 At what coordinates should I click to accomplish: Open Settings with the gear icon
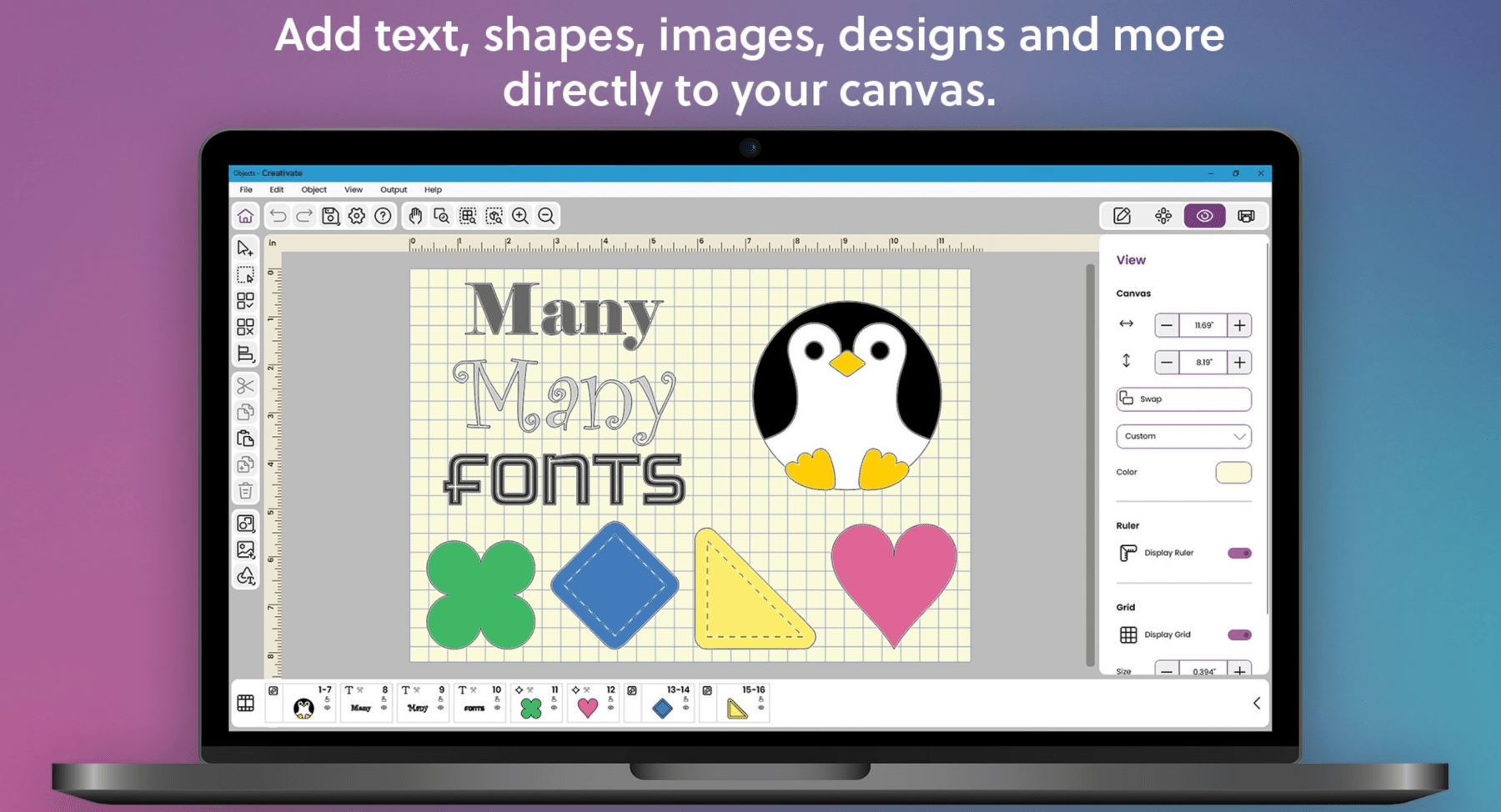pos(357,216)
